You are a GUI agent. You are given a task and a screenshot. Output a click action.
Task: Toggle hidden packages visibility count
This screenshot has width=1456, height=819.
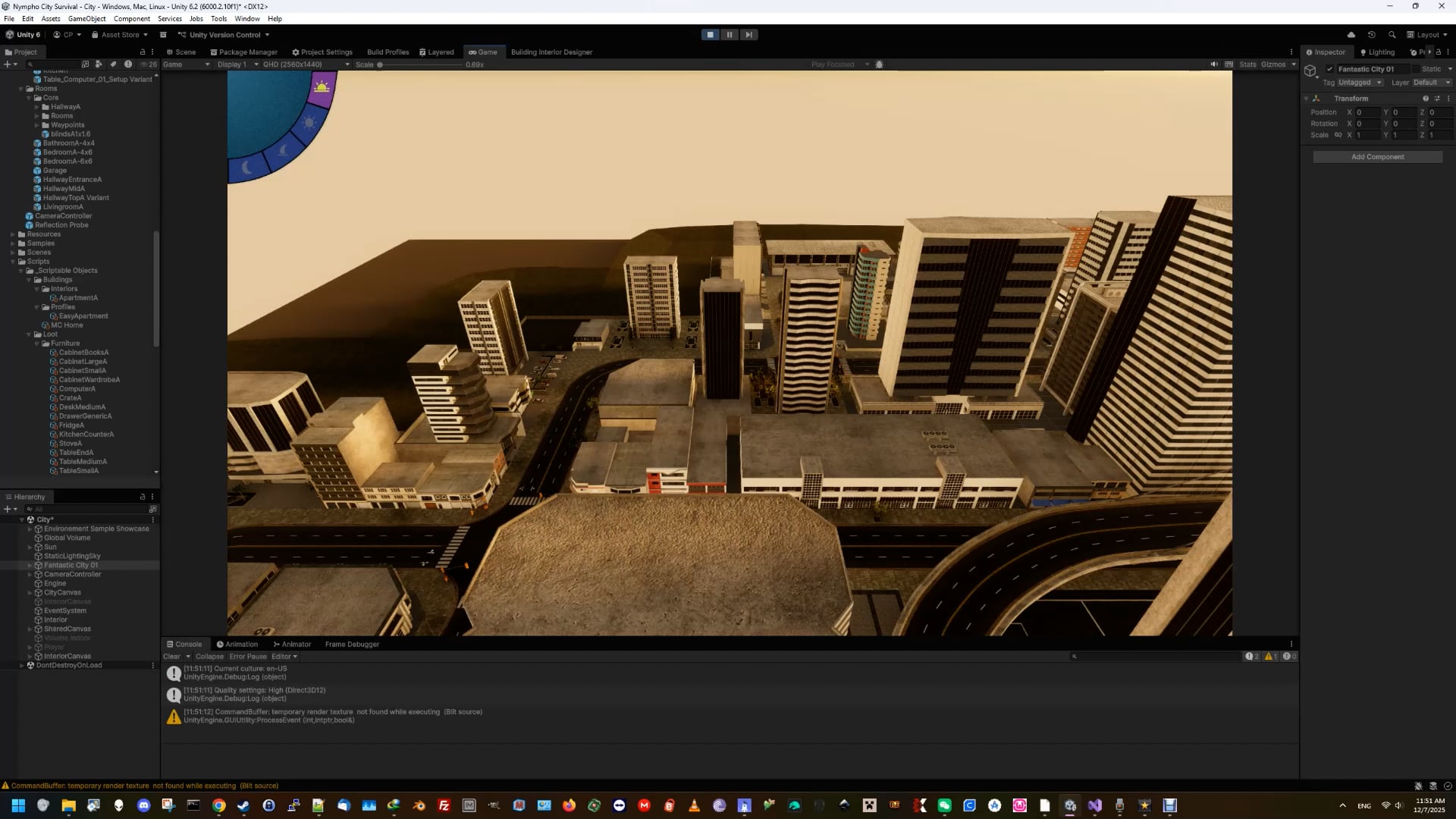point(149,64)
